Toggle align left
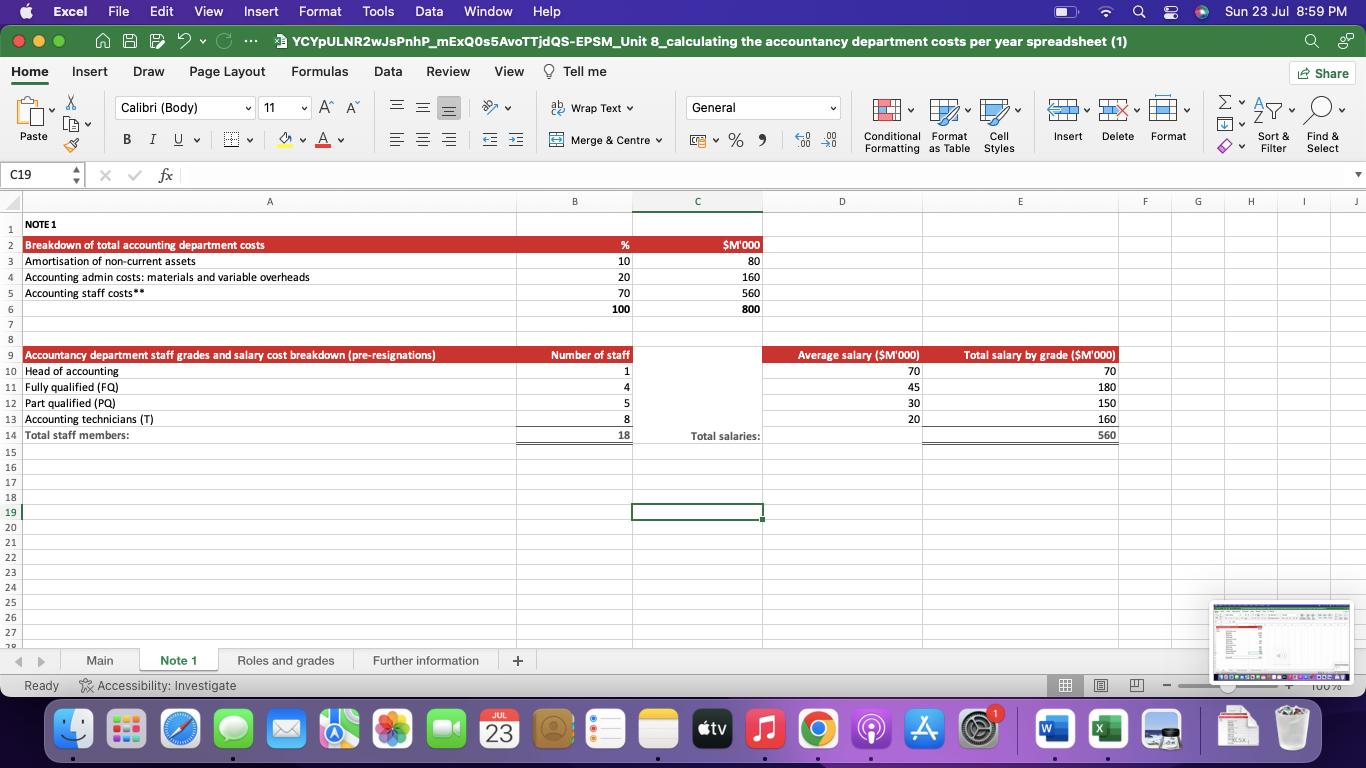Screen dimensions: 1366x768 pos(397,140)
